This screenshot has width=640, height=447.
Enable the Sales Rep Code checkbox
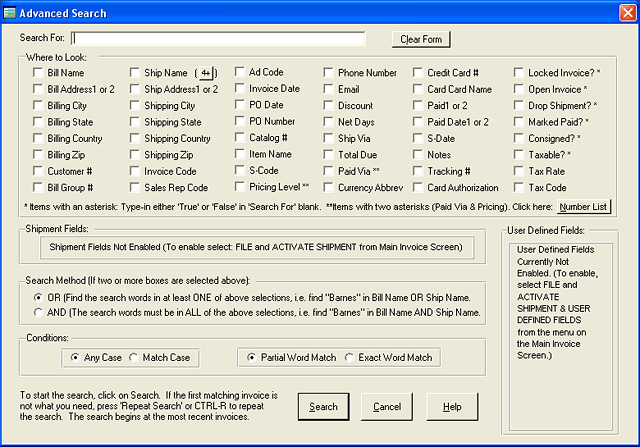[135, 187]
